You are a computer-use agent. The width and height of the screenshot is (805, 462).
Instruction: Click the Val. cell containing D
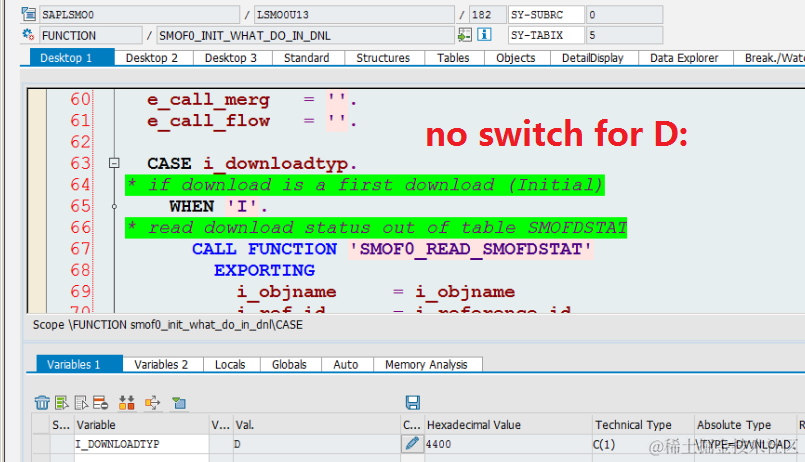(x=317, y=444)
